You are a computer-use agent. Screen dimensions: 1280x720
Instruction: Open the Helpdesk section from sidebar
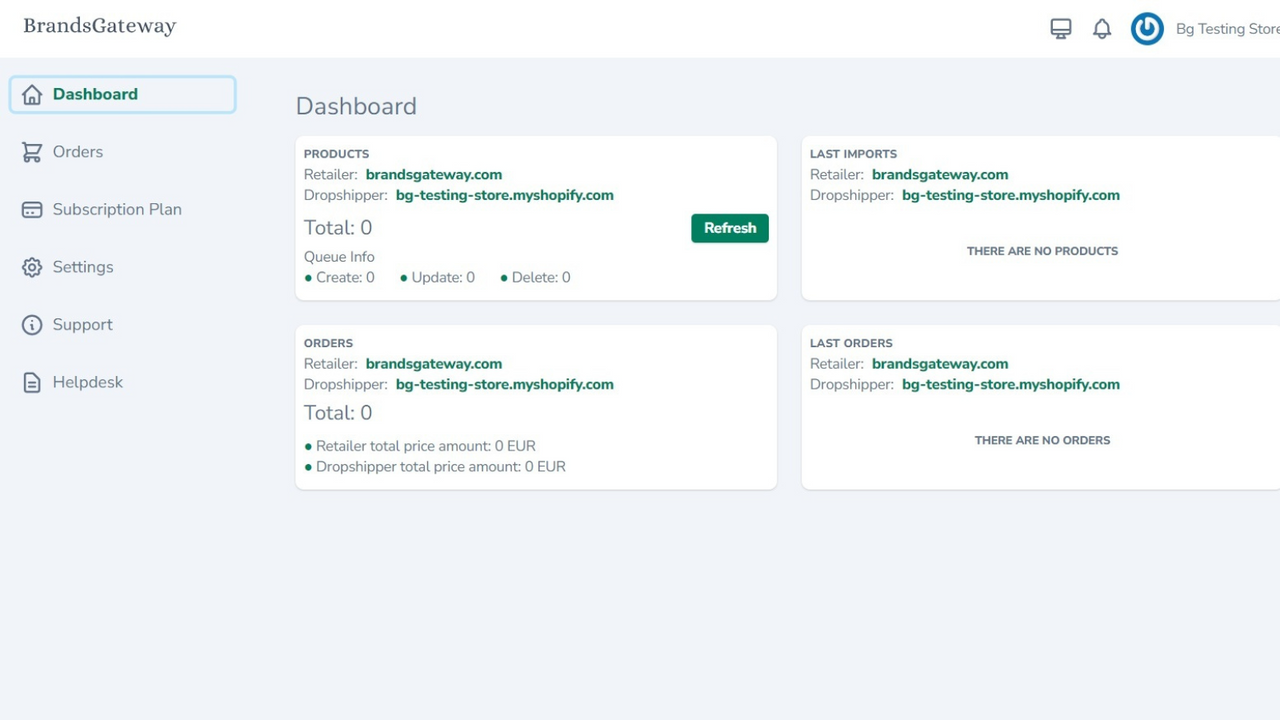(87, 382)
